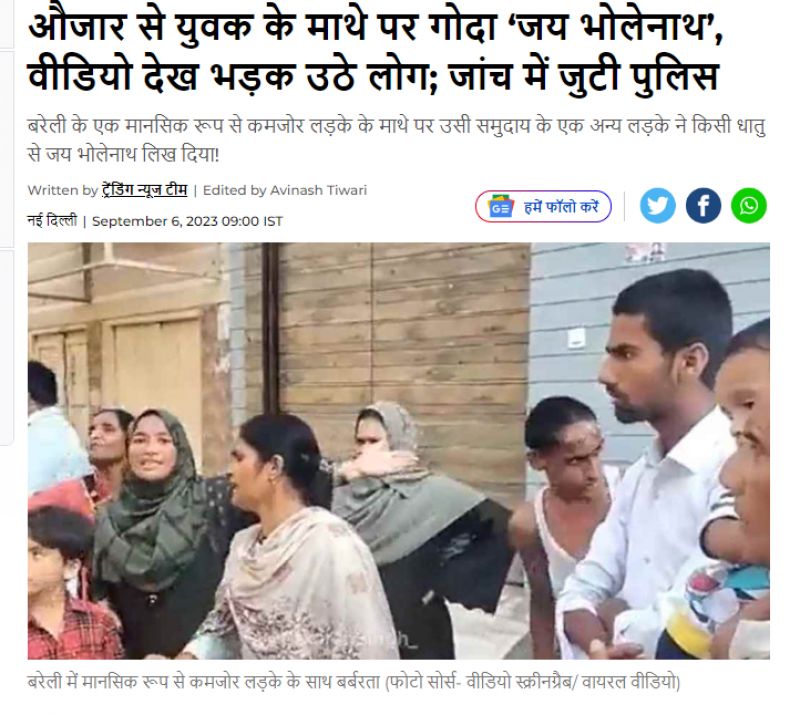The width and height of the screenshot is (800, 715).
Task: Open the 'ट्रेंडिंग न्यूज़ टीम' author link
Action: pyautogui.click(x=144, y=190)
